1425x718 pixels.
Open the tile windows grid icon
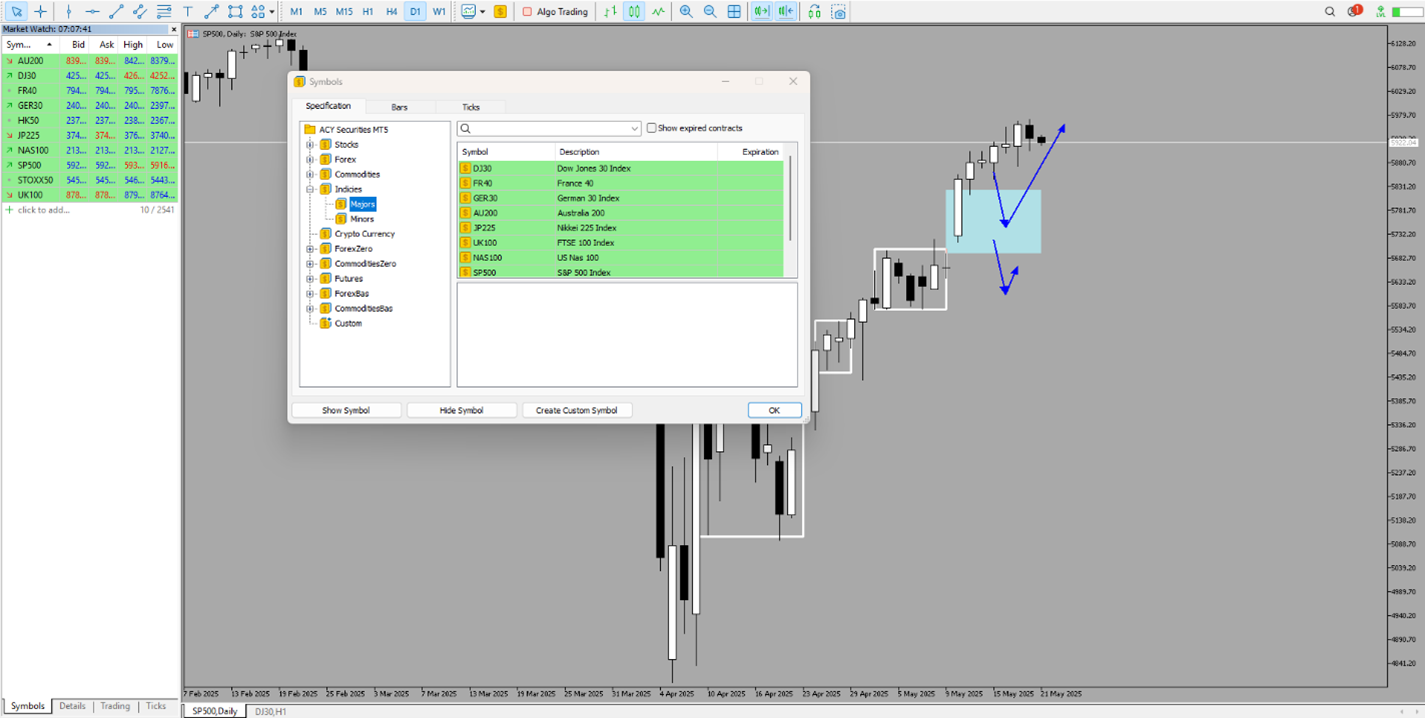click(734, 12)
